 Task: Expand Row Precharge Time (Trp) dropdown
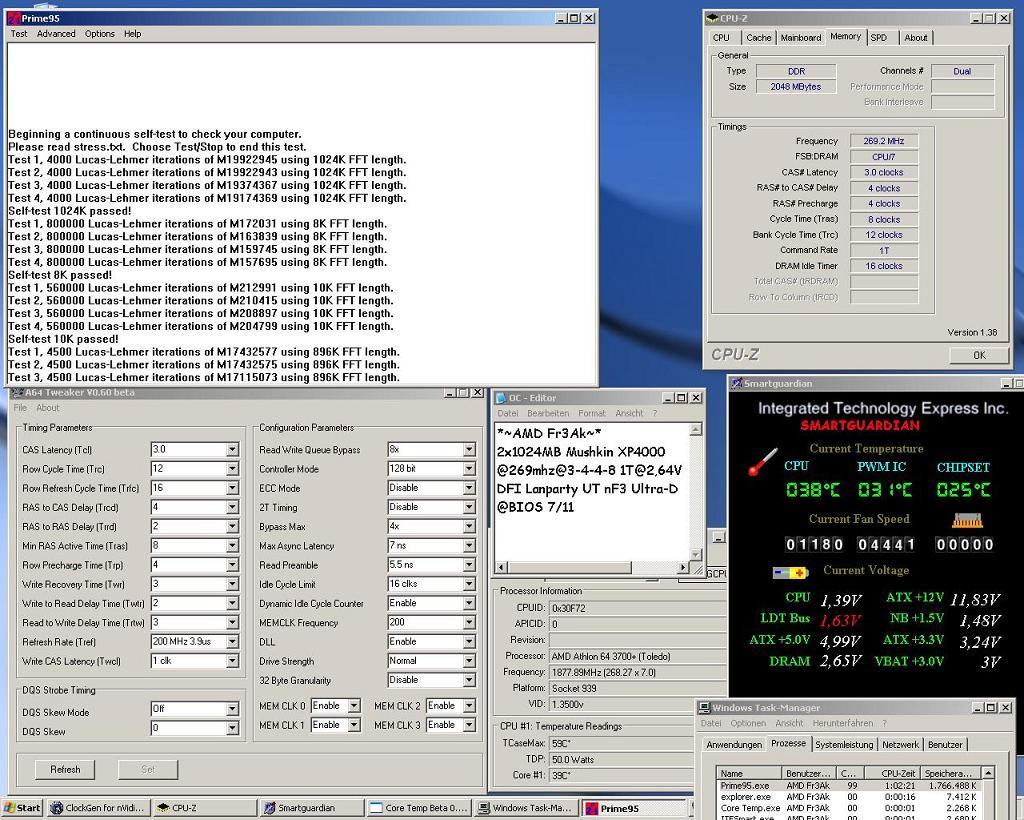232,565
